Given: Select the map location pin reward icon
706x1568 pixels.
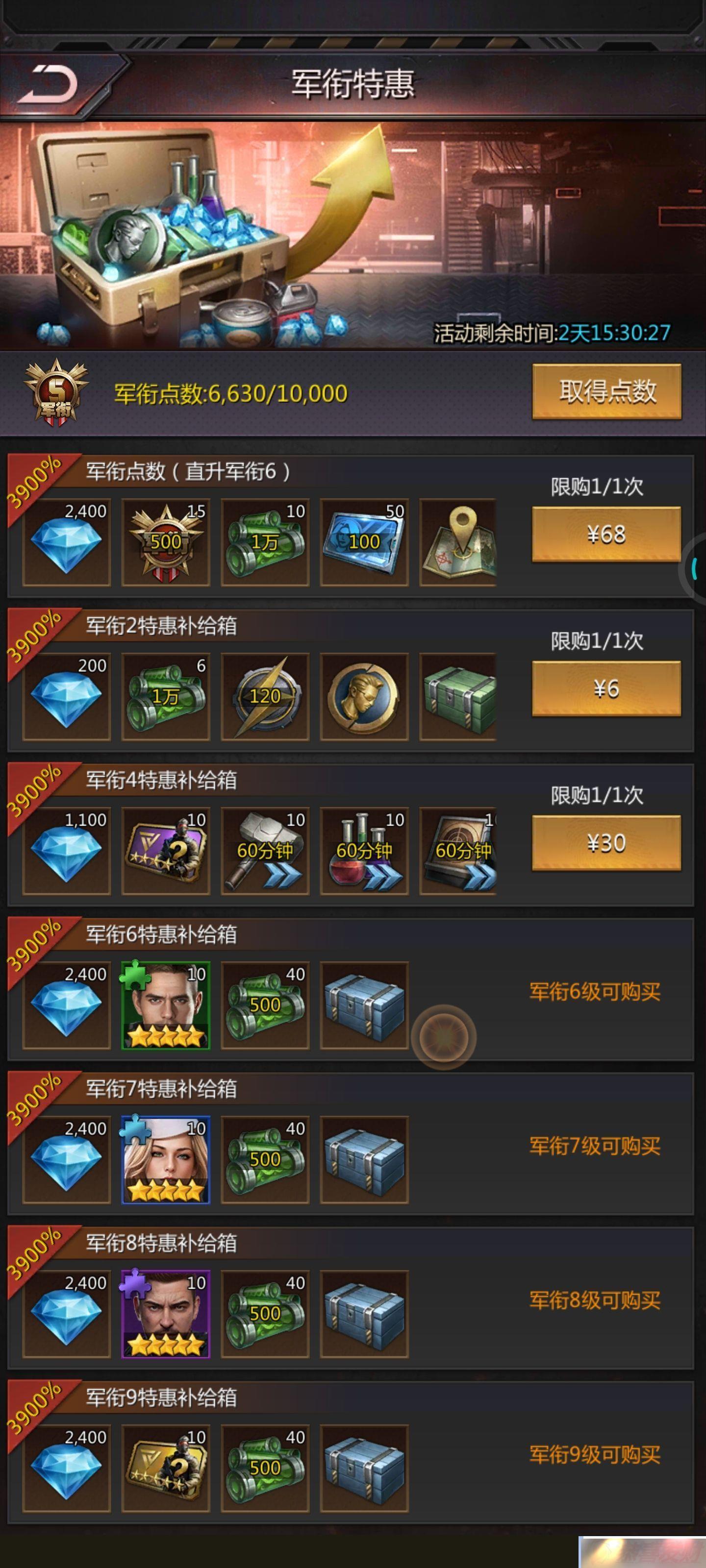Looking at the screenshot, I should pyautogui.click(x=458, y=542).
